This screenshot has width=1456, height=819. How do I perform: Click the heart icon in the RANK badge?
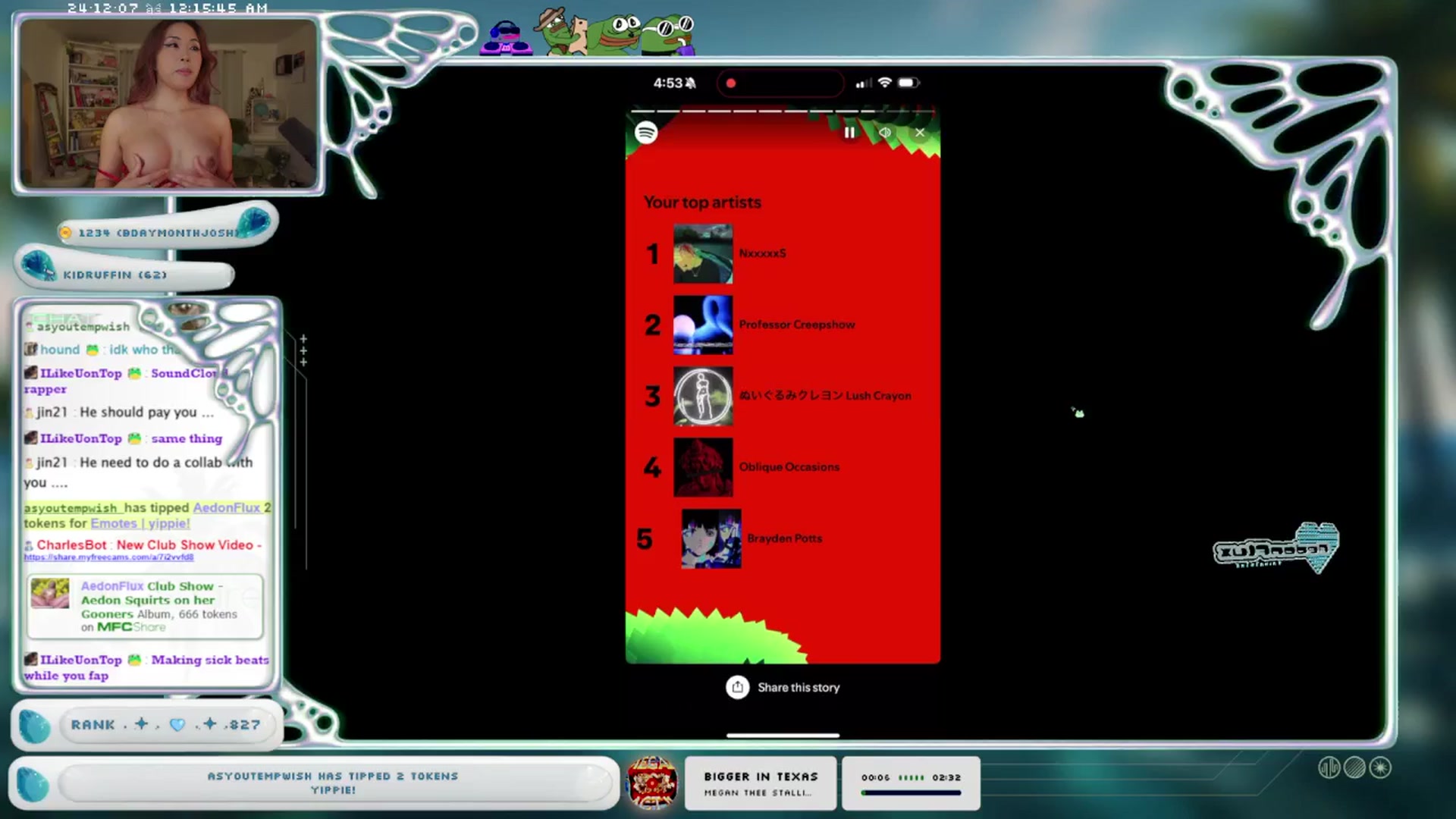coord(177,725)
